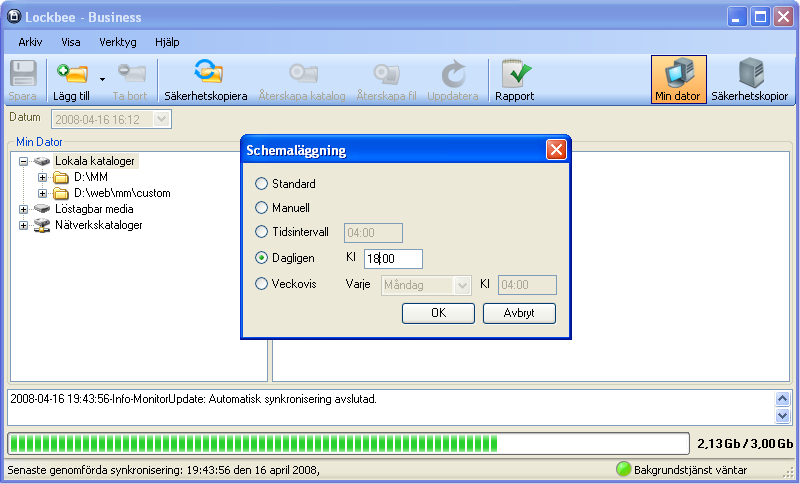
Task: Click the Löstagbar media drive icon
Action: [42, 209]
